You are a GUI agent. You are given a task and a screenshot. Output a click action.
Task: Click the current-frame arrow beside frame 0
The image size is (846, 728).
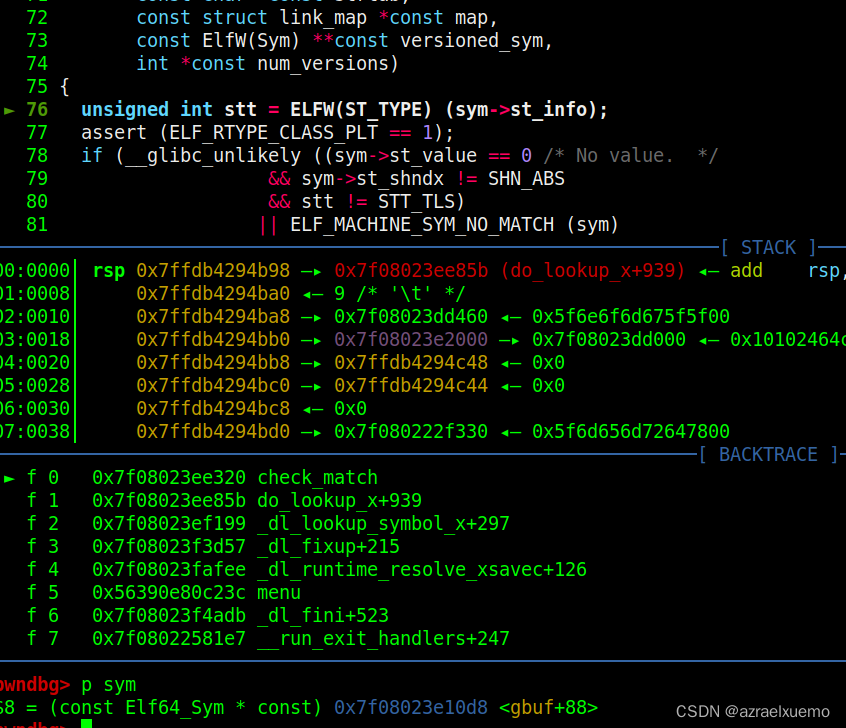pyautogui.click(x=9, y=478)
